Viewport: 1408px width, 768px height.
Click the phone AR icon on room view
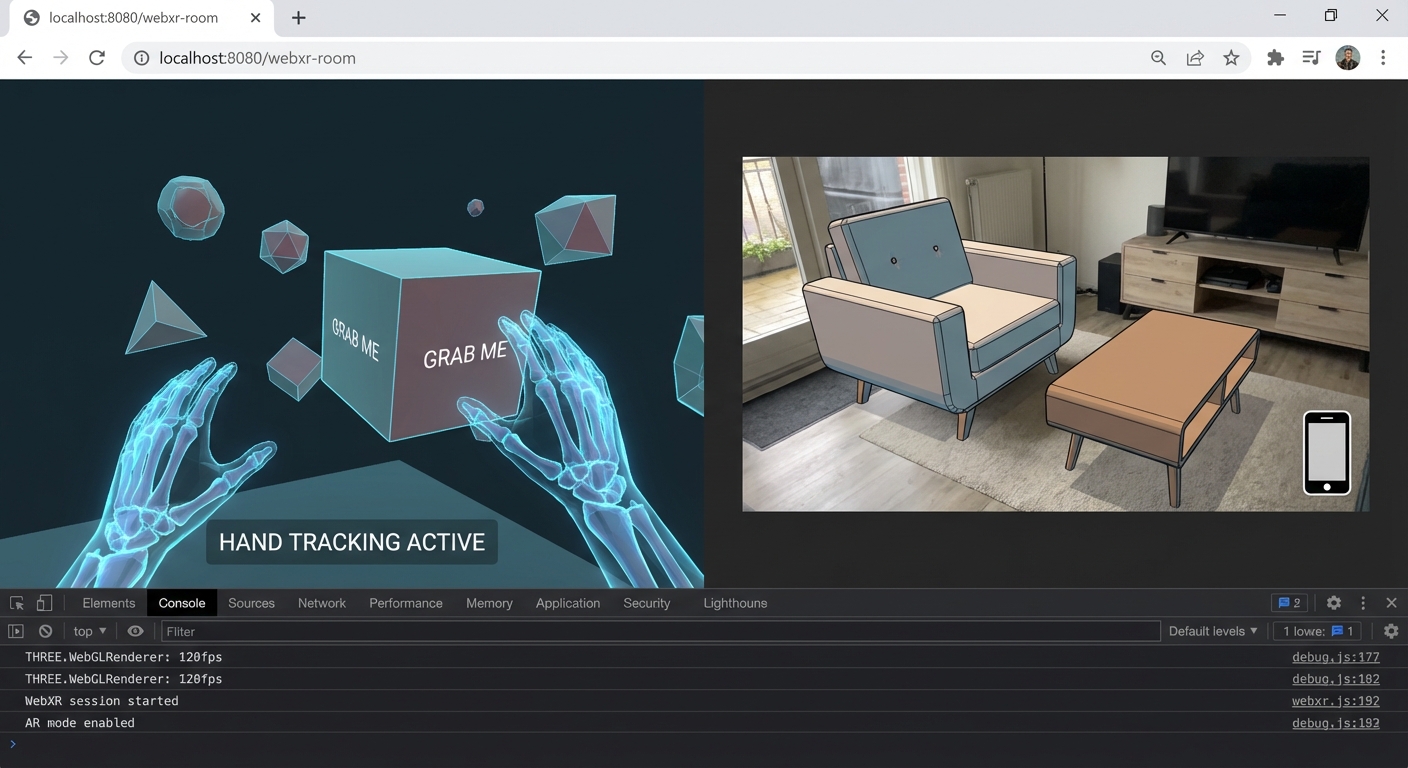(x=1326, y=453)
